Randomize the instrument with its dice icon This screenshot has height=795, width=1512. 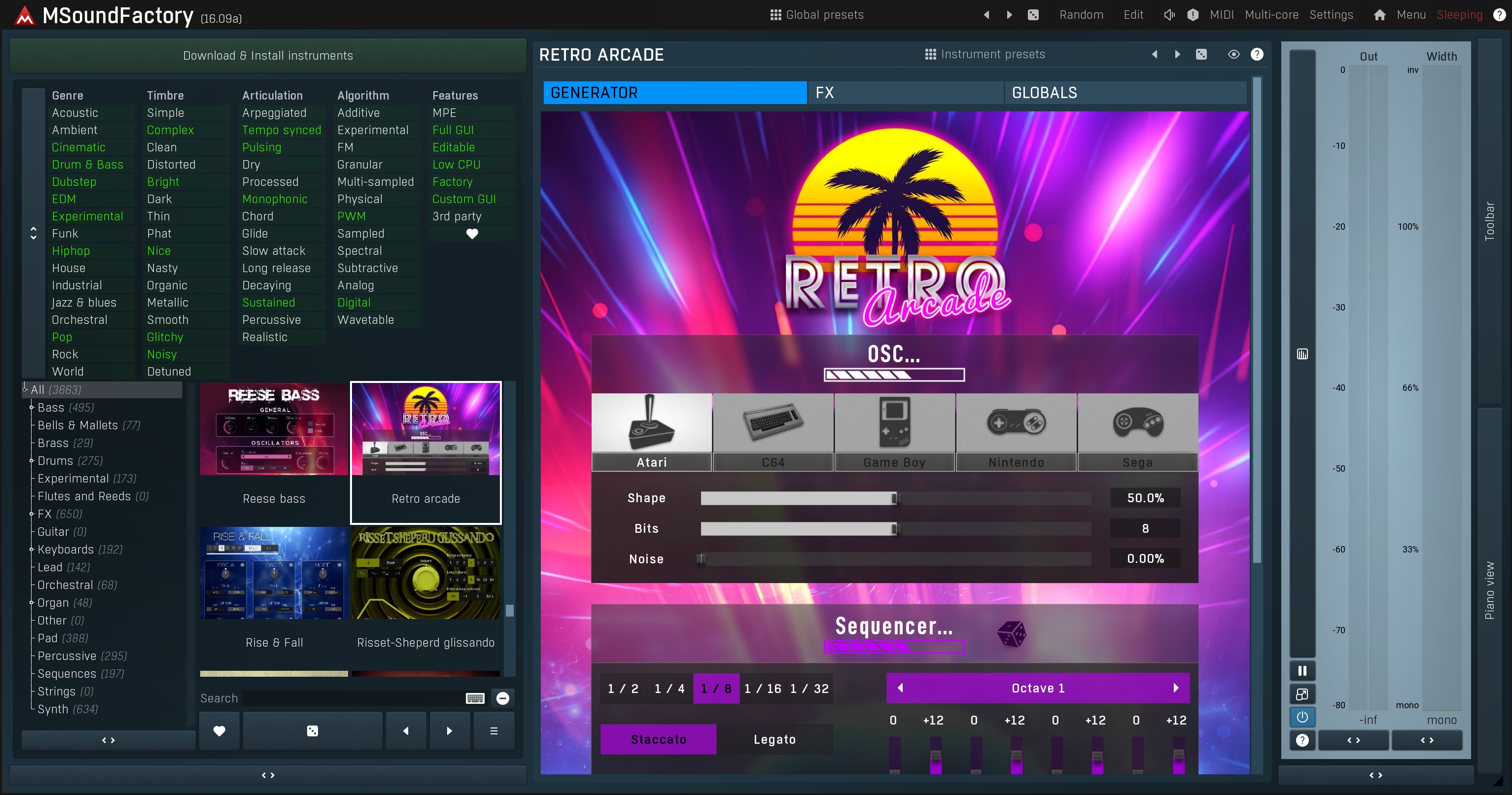[x=1201, y=54]
